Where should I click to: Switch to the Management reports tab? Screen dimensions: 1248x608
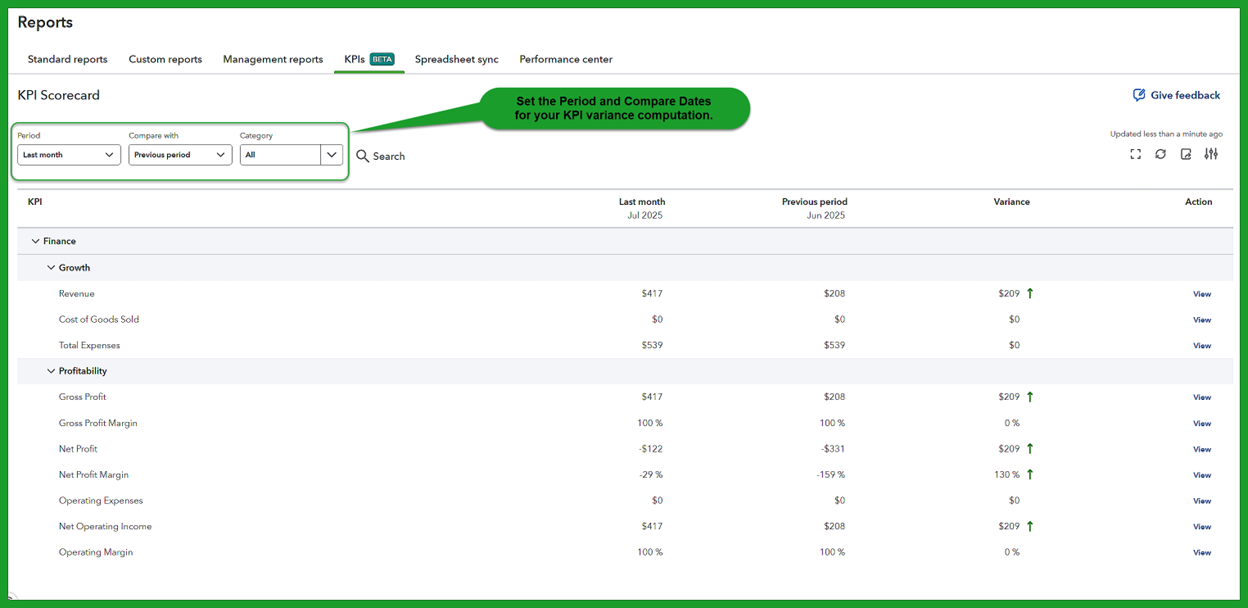(x=272, y=59)
